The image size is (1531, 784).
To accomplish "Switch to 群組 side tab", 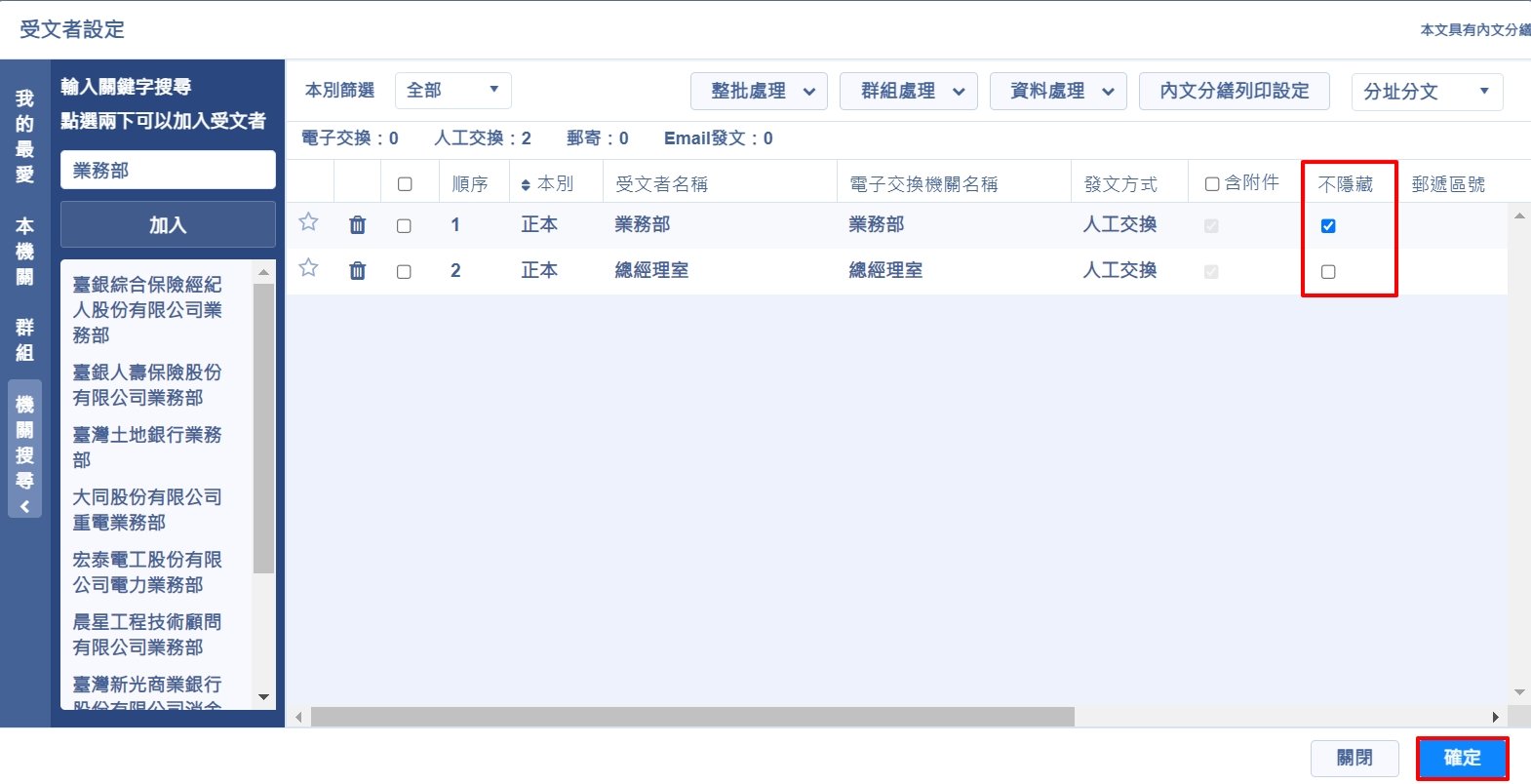I will (24, 339).
